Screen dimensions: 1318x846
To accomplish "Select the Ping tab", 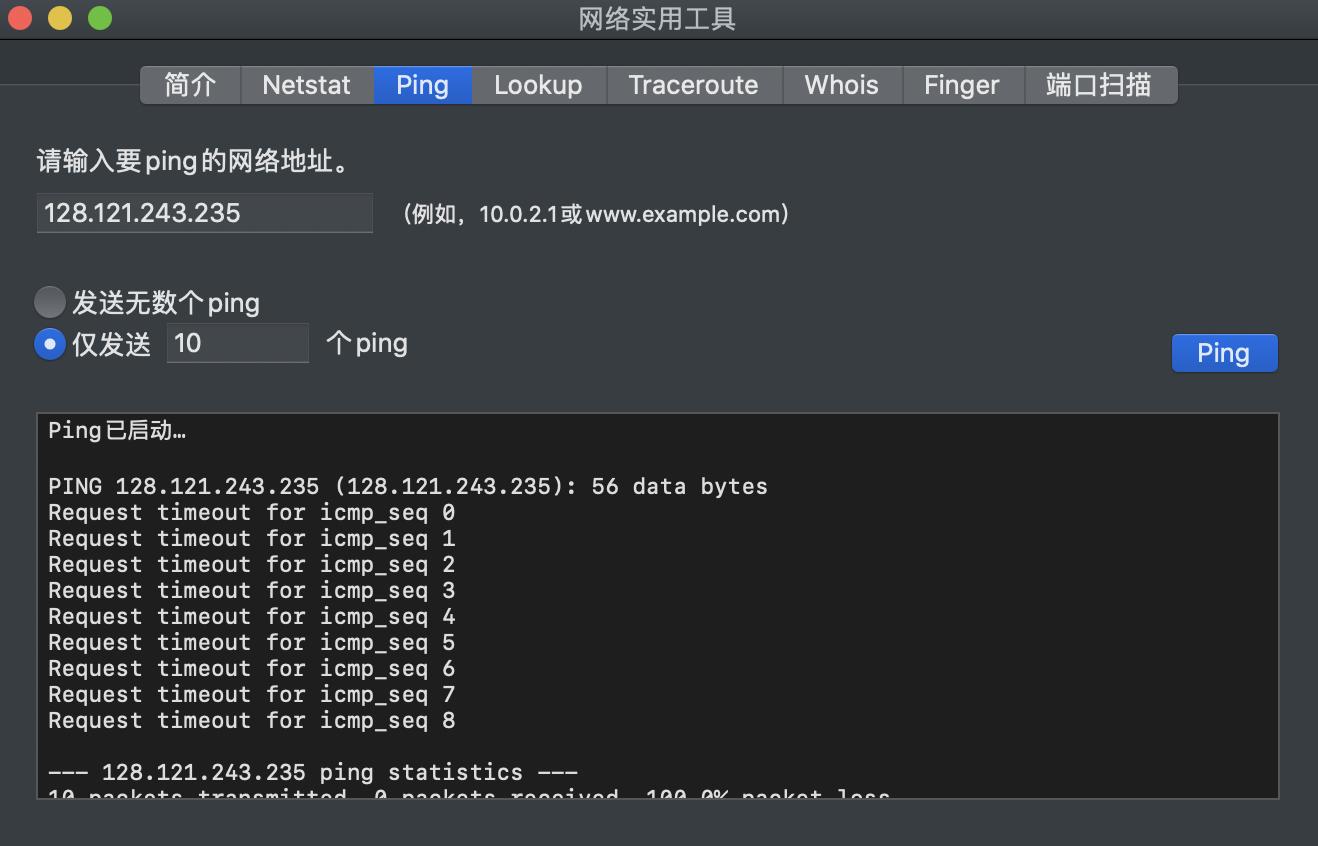I will [x=422, y=85].
